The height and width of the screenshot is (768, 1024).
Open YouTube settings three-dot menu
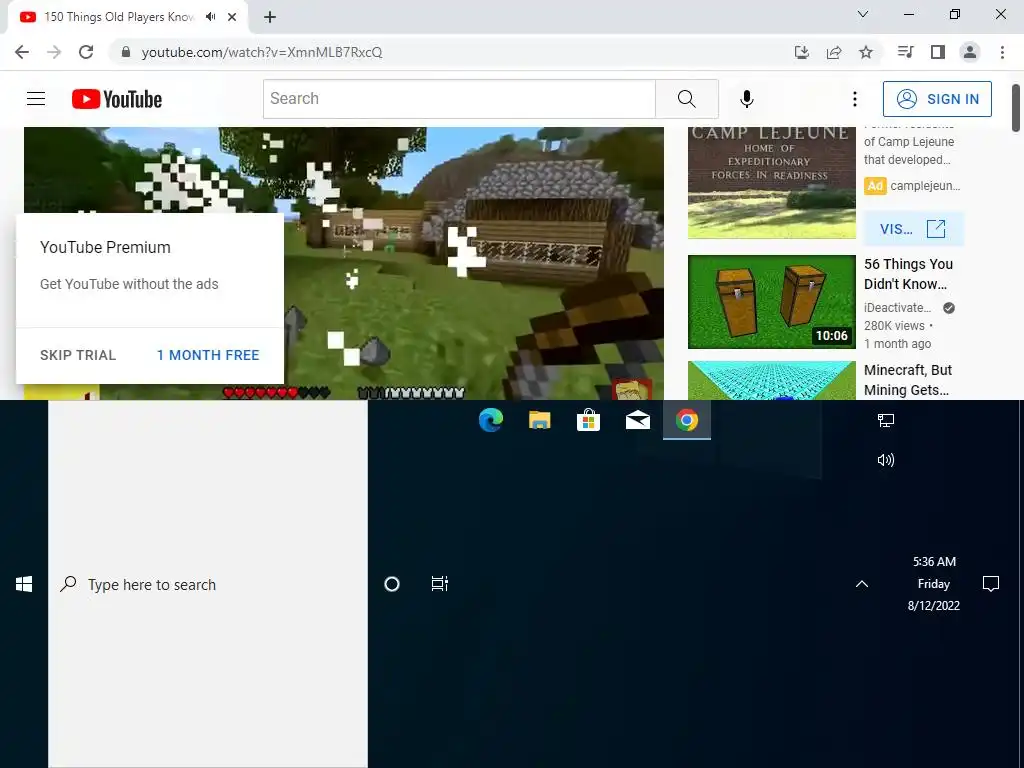855,99
